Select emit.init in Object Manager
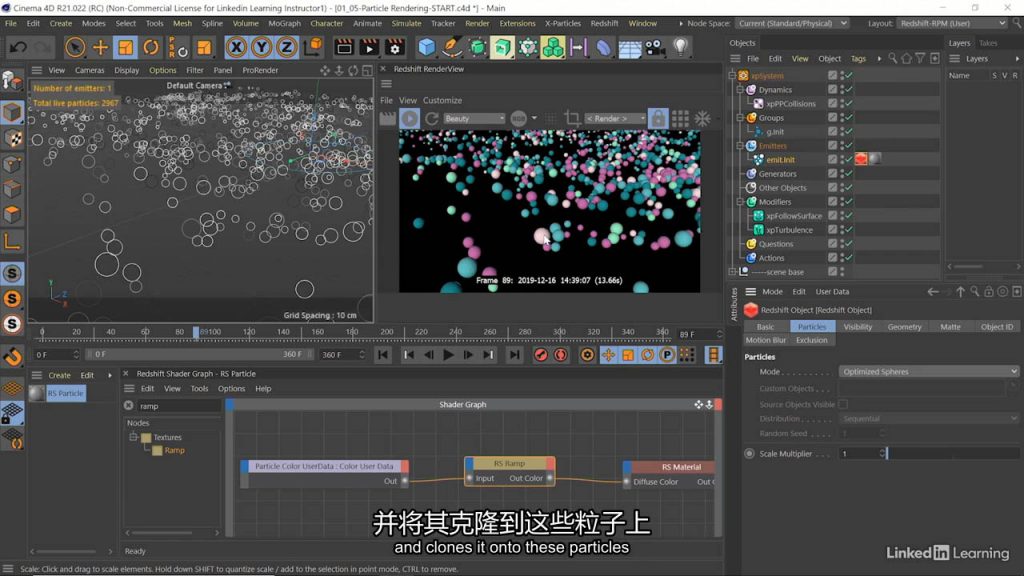The image size is (1024, 576). [780, 160]
